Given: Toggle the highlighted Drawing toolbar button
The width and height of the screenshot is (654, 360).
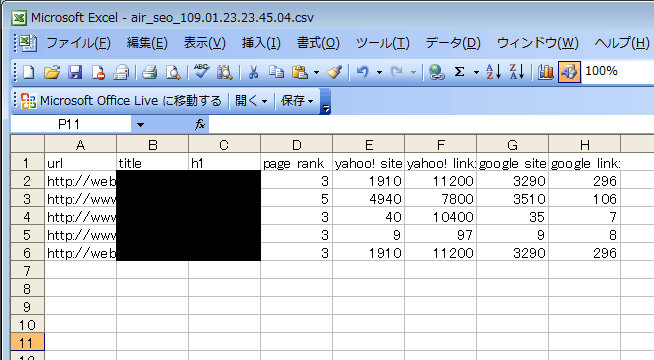Looking at the screenshot, I should 569,72.
